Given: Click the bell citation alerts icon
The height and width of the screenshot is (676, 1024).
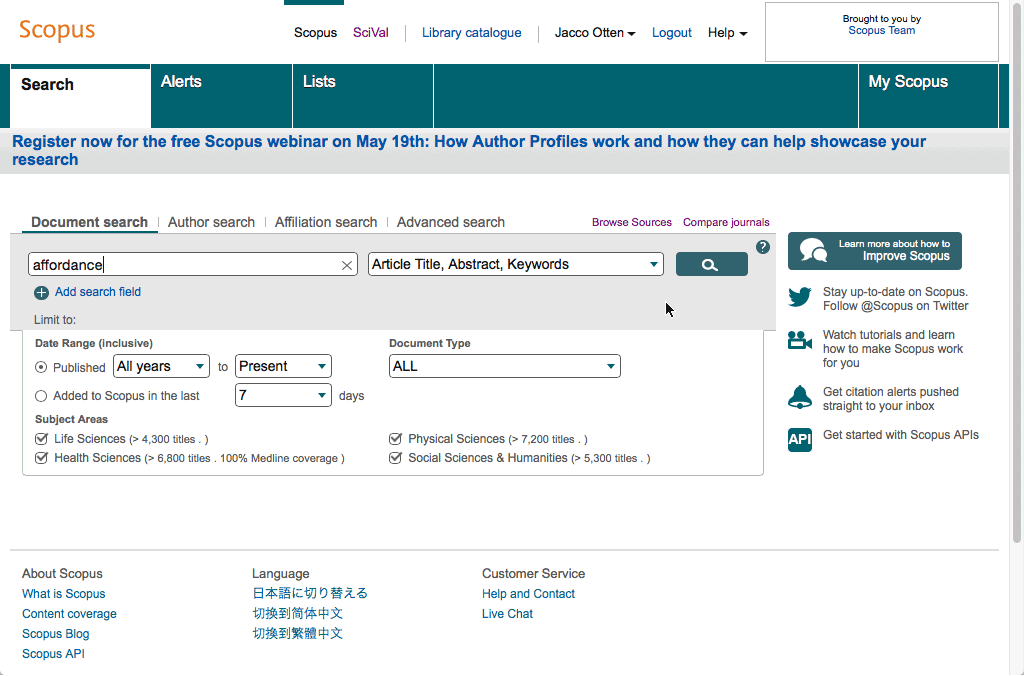Looking at the screenshot, I should (x=800, y=397).
